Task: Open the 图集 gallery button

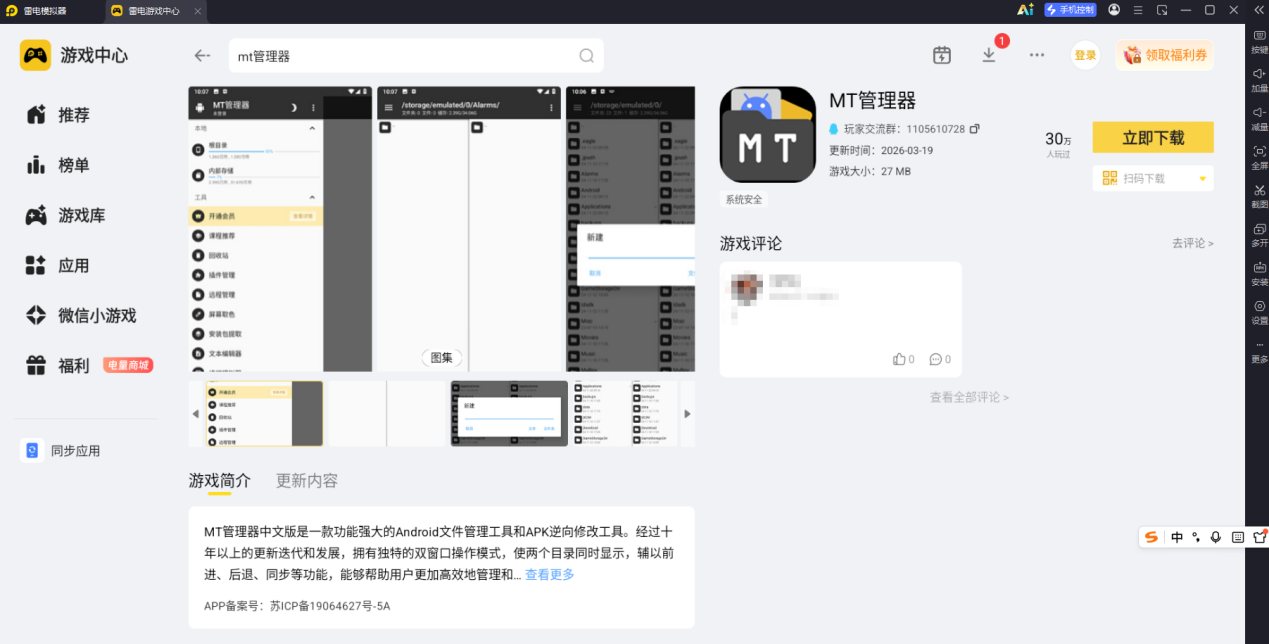Action: (x=441, y=357)
